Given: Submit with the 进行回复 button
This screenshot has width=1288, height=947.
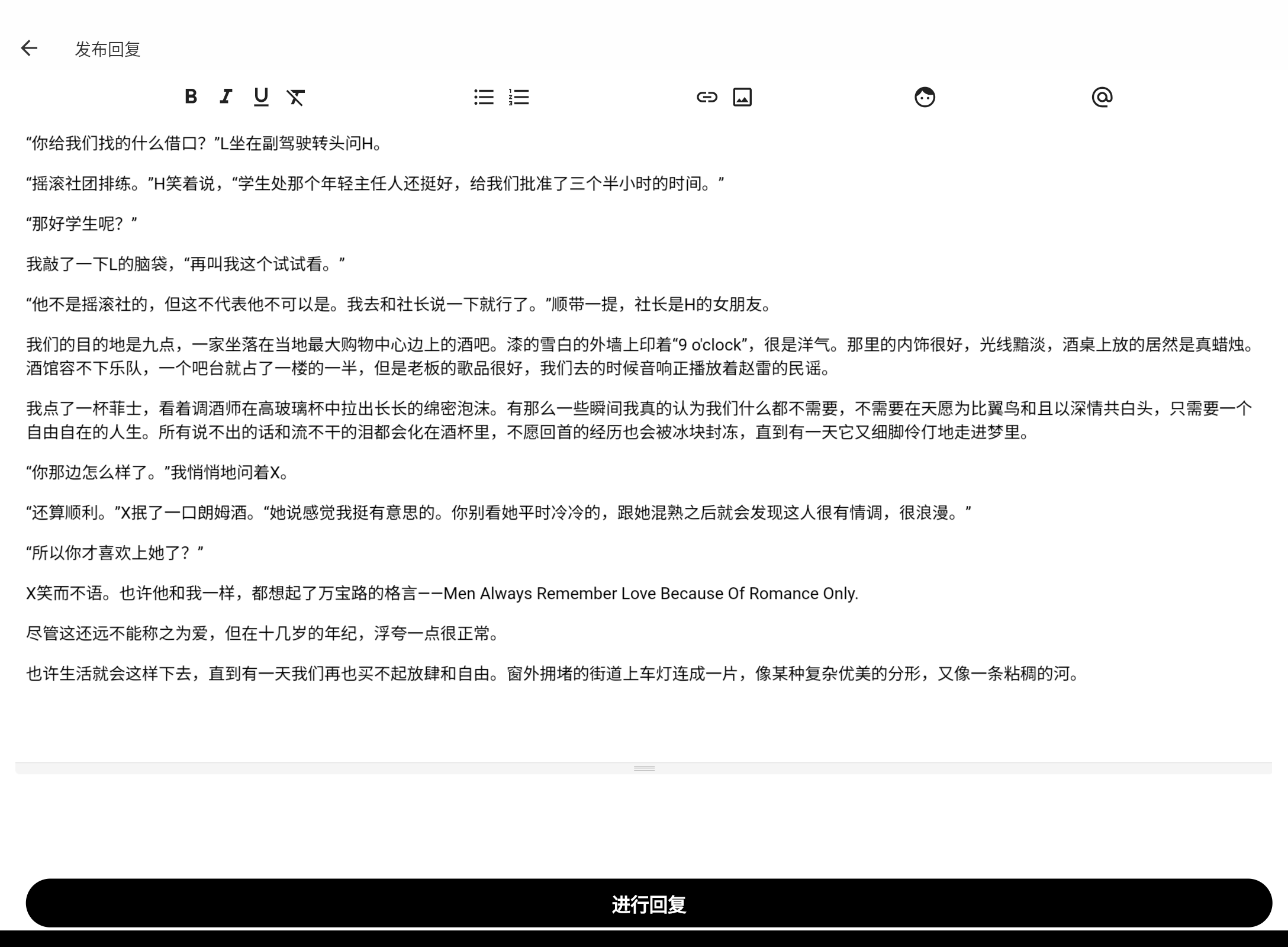Looking at the screenshot, I should pyautogui.click(x=649, y=903).
